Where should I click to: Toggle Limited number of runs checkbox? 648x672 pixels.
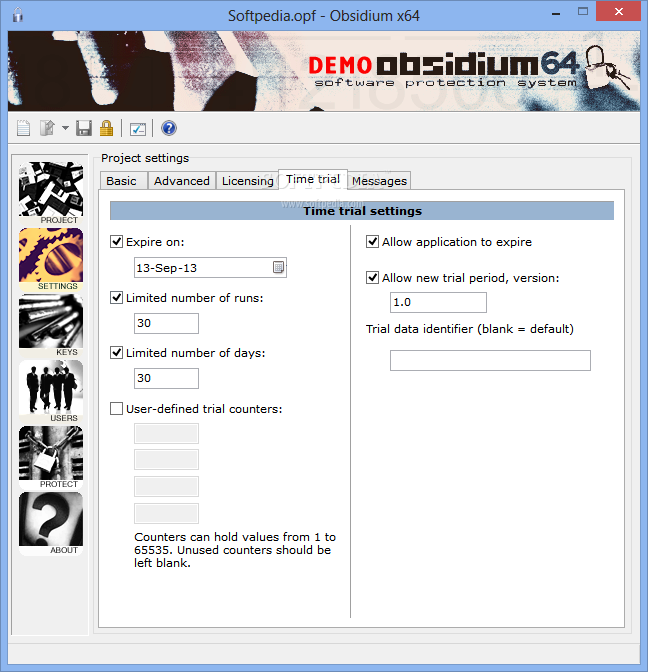(117, 297)
